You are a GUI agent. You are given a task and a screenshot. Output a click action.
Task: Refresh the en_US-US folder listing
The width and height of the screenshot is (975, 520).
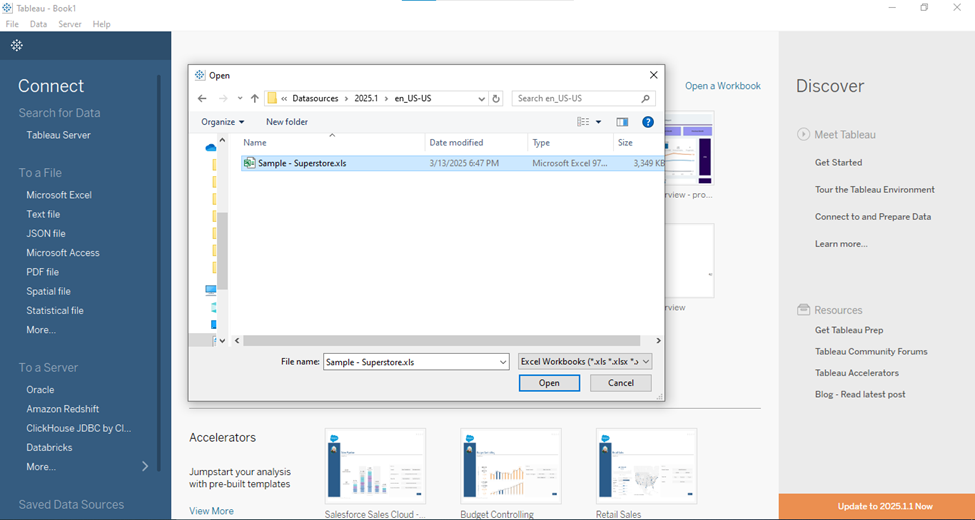[496, 98]
